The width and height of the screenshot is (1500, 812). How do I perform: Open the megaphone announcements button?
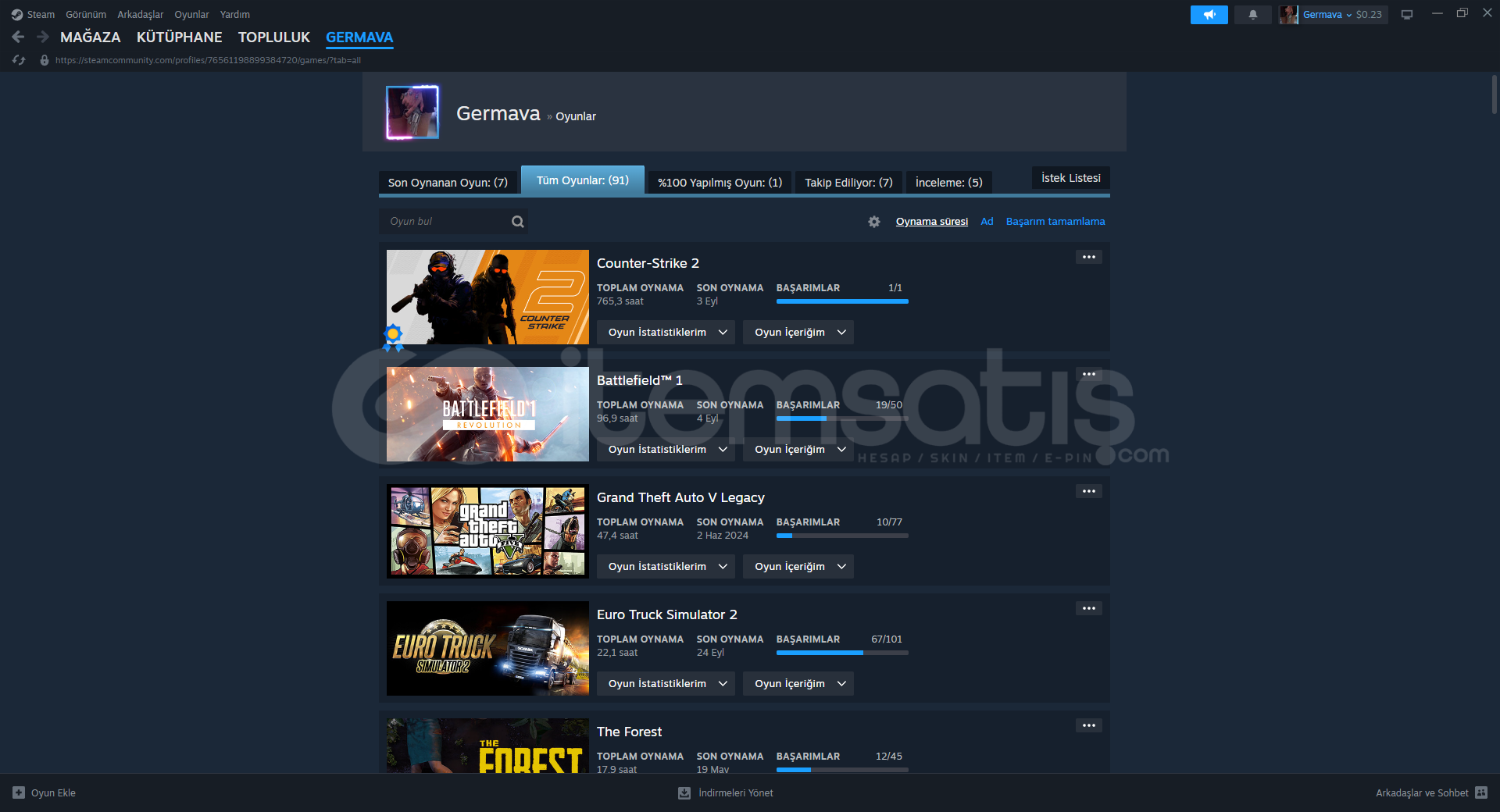(1209, 15)
